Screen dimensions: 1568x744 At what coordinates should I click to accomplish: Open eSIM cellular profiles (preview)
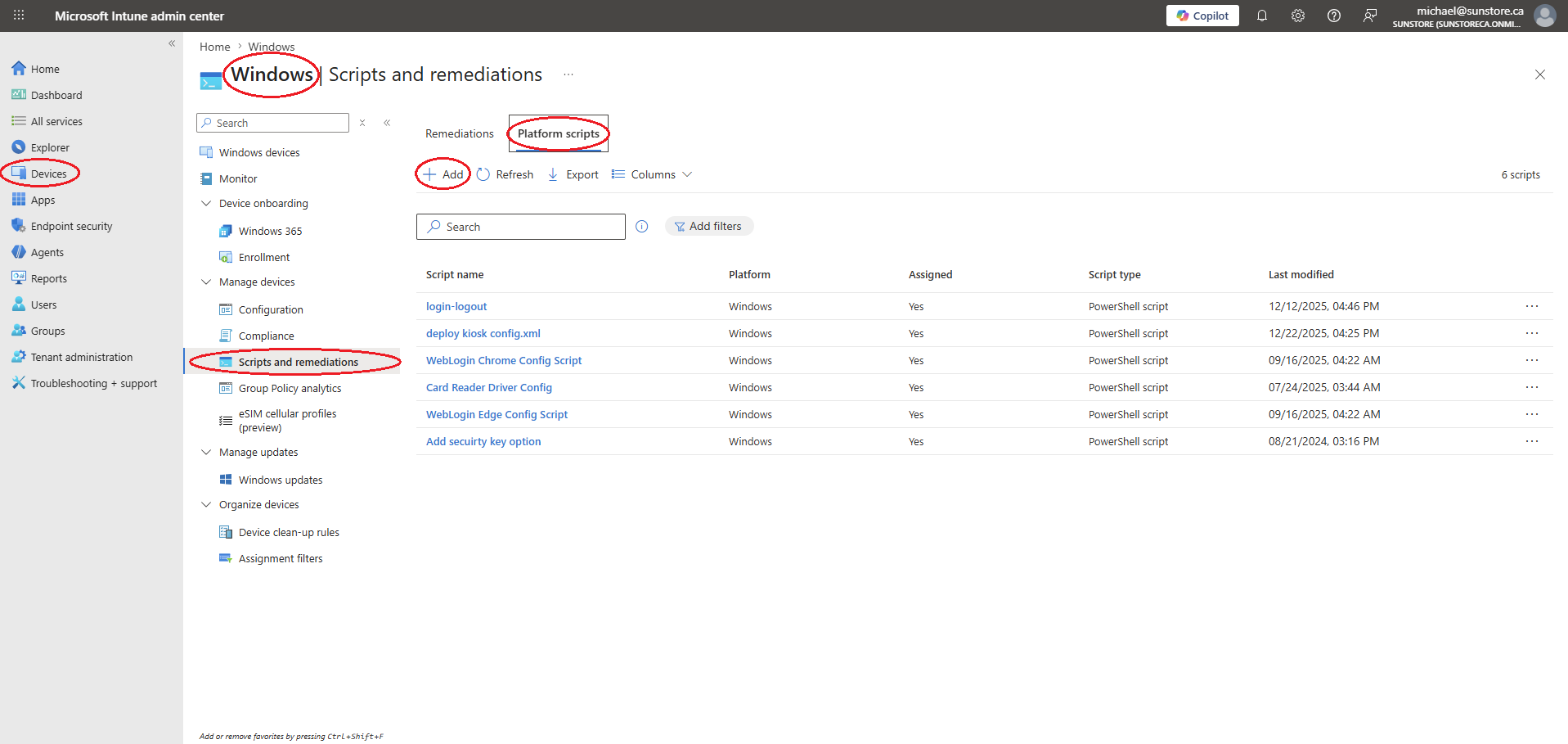point(287,421)
